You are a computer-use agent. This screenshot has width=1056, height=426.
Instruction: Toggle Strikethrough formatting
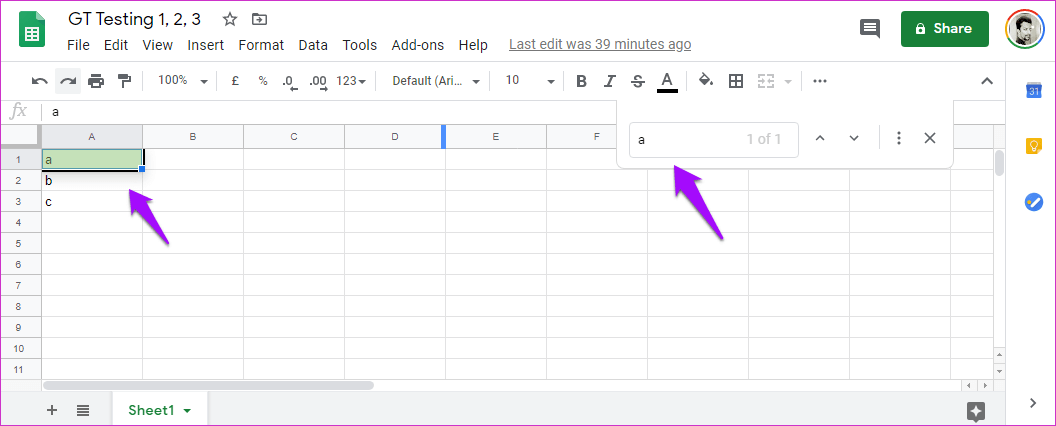click(638, 81)
